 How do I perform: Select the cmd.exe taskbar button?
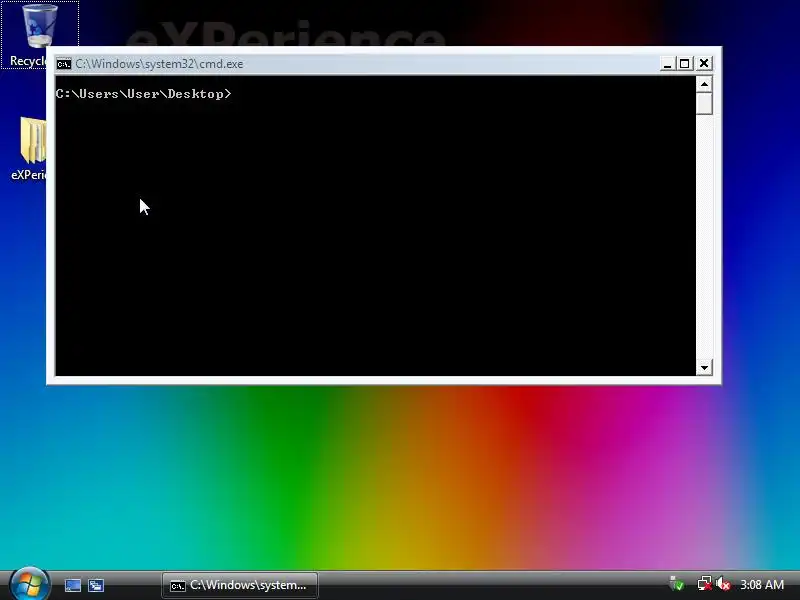click(x=240, y=585)
